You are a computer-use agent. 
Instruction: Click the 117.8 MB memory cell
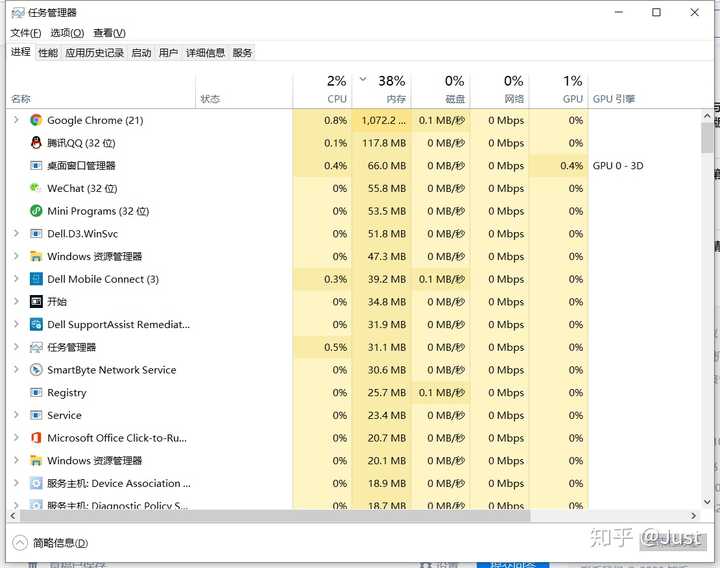tap(384, 143)
